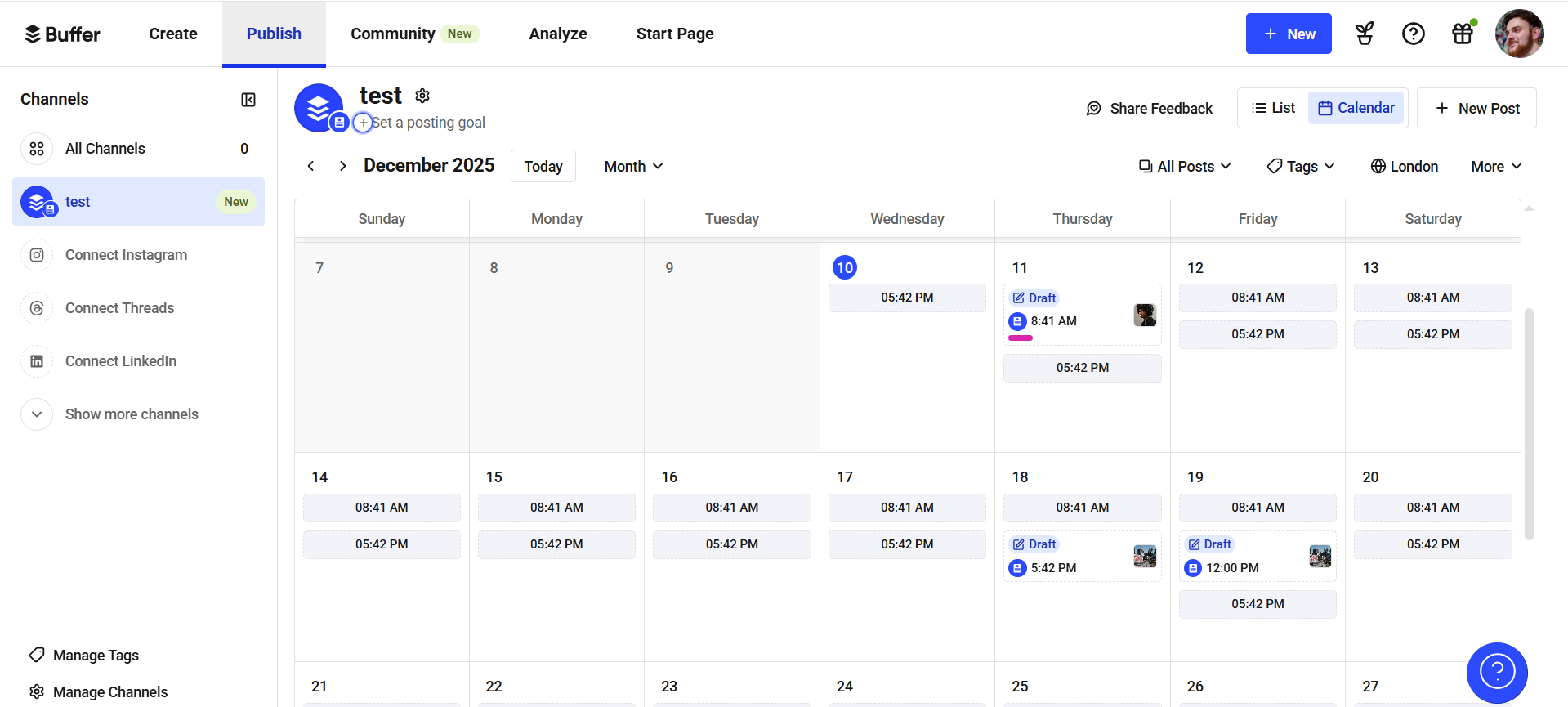Switch to Calendar view

click(1356, 108)
